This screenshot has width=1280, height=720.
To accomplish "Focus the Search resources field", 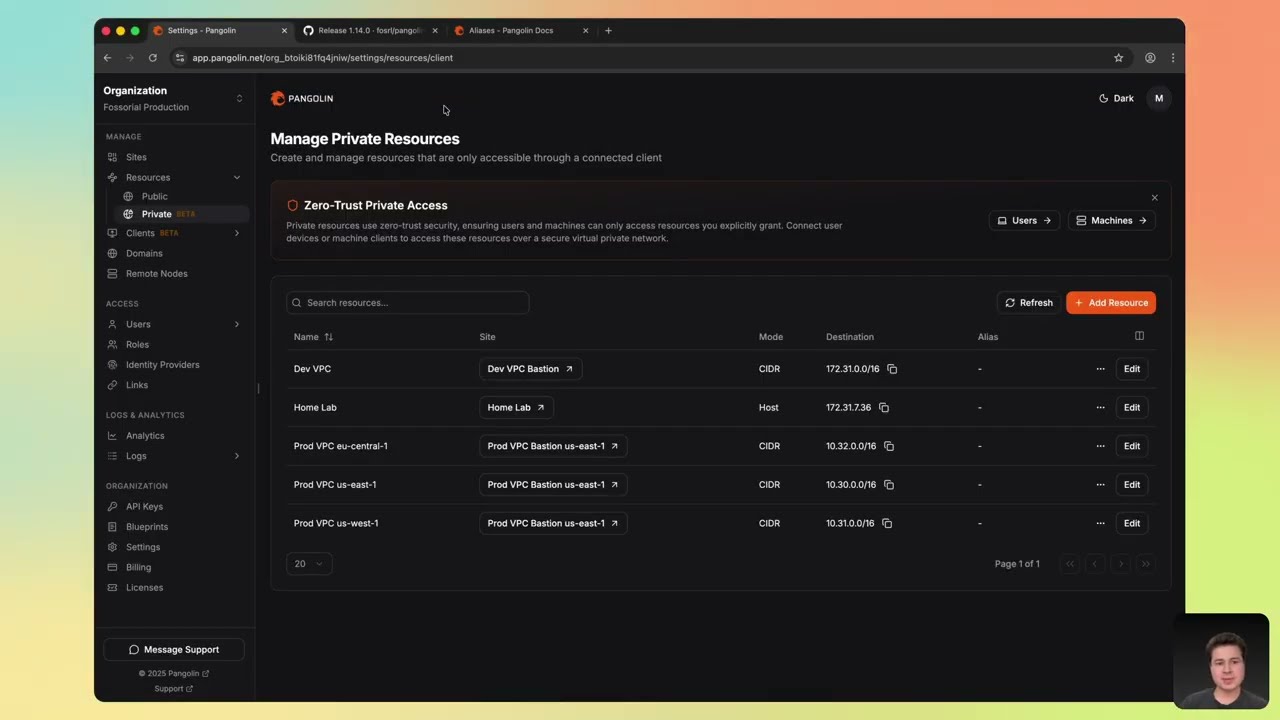I will click(x=407, y=303).
